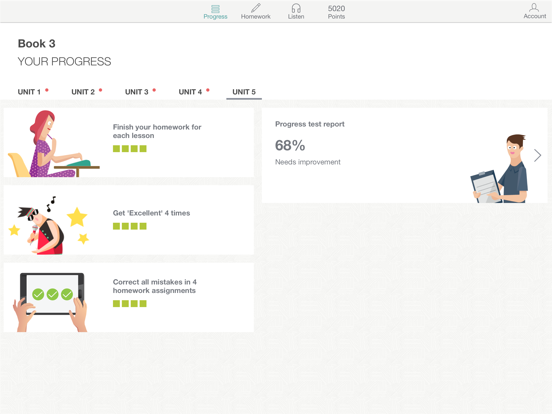The width and height of the screenshot is (552, 414).
Task: Click progress squares under correct mistakes goal
Action: [x=130, y=303]
